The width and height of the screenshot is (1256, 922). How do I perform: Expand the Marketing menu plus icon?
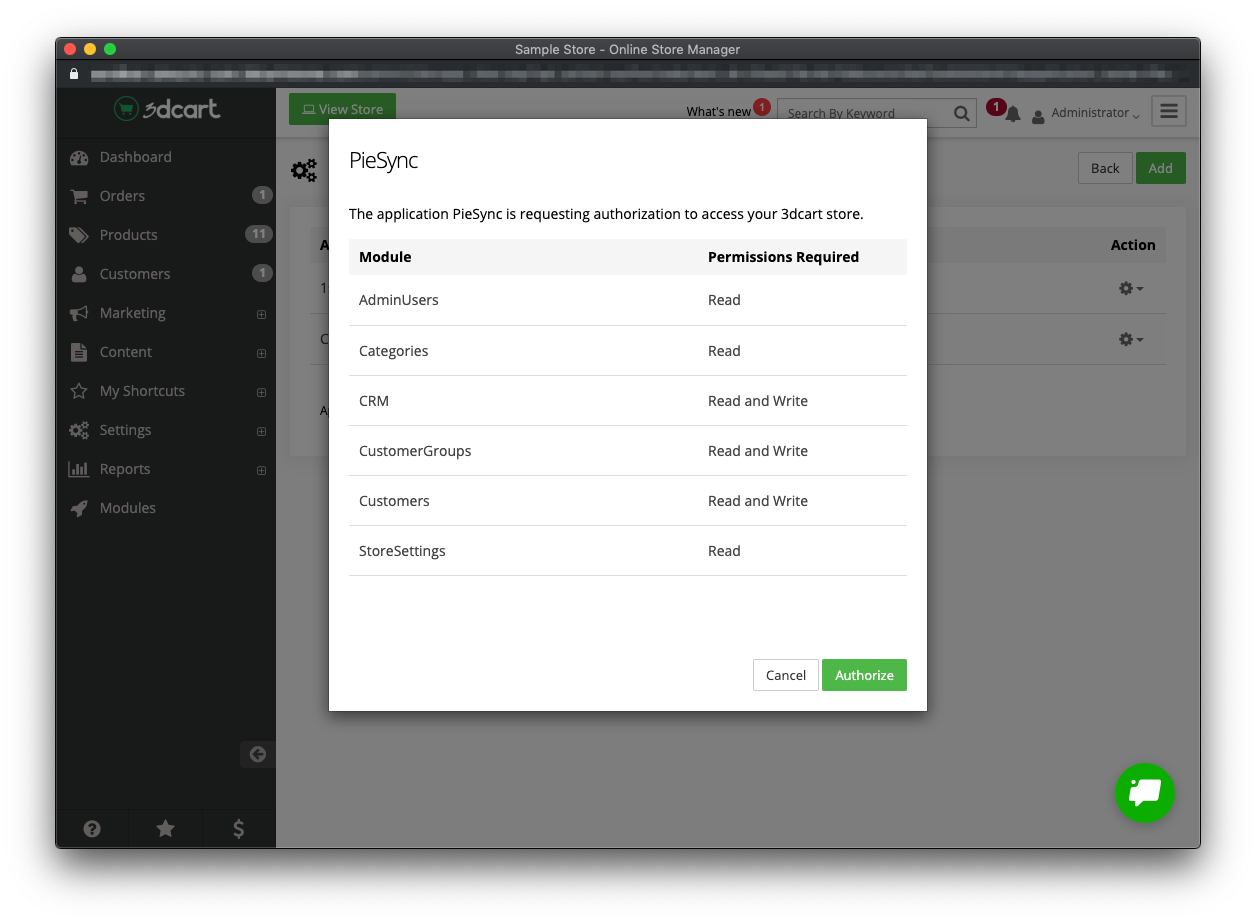click(x=261, y=314)
